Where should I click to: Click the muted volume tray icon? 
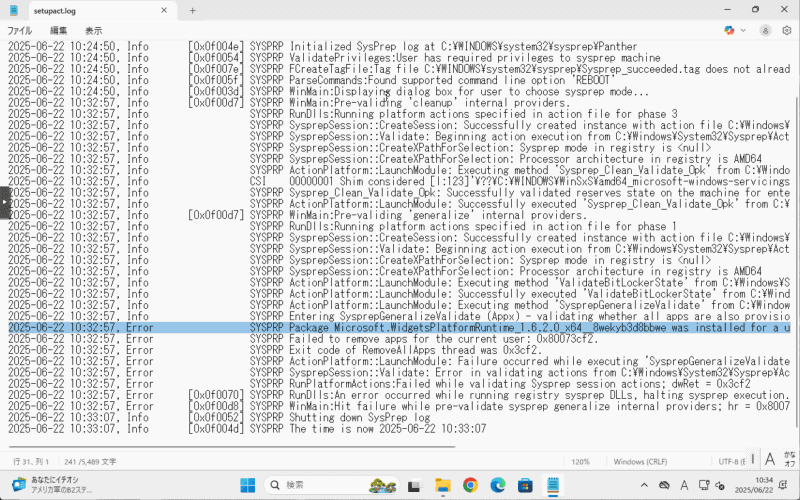click(720, 485)
